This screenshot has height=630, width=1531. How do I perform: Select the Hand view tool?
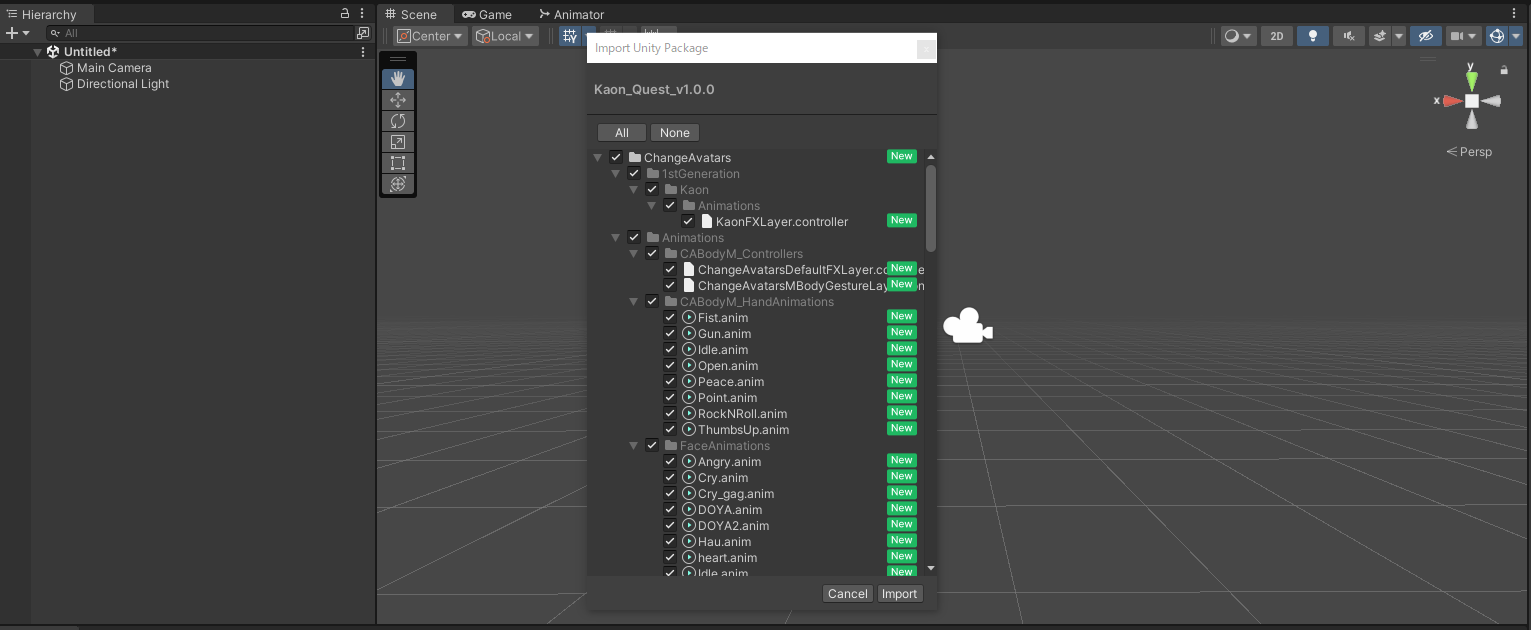point(398,79)
